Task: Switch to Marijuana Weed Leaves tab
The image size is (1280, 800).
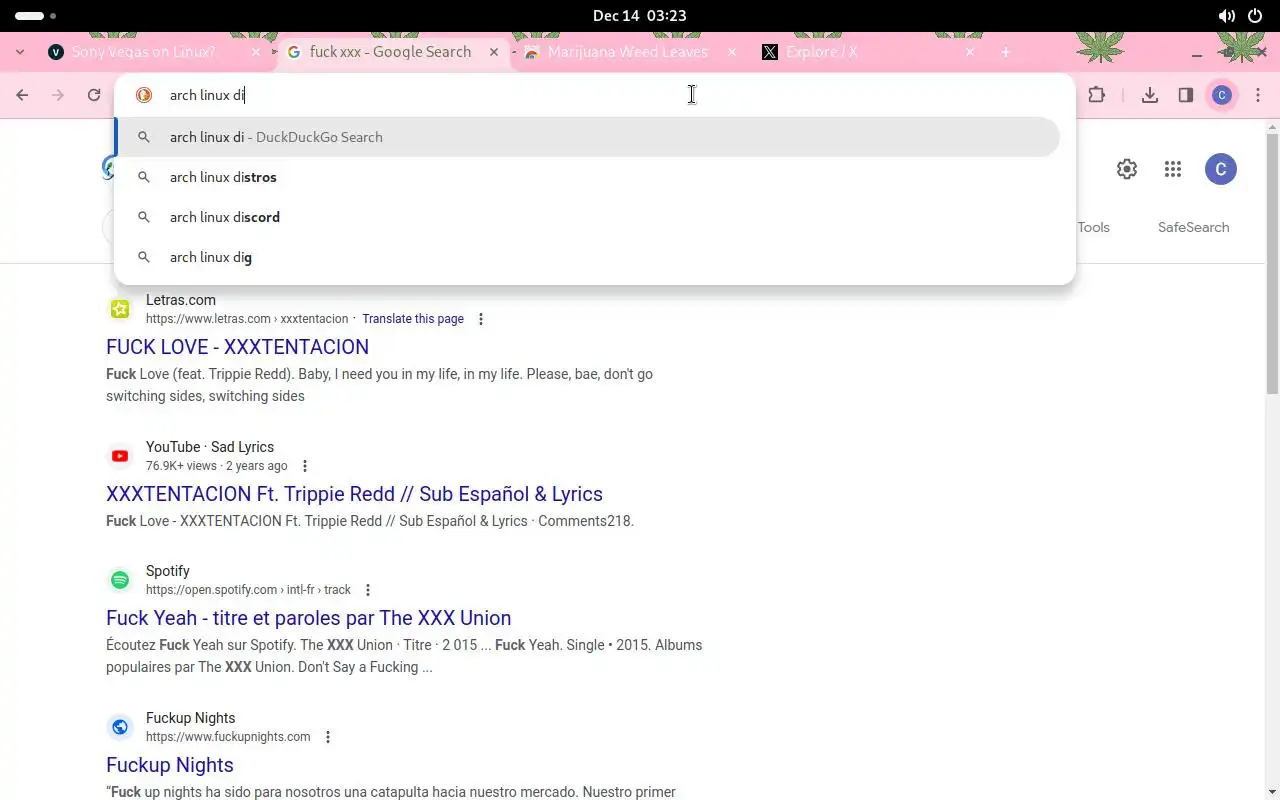Action: click(x=630, y=52)
